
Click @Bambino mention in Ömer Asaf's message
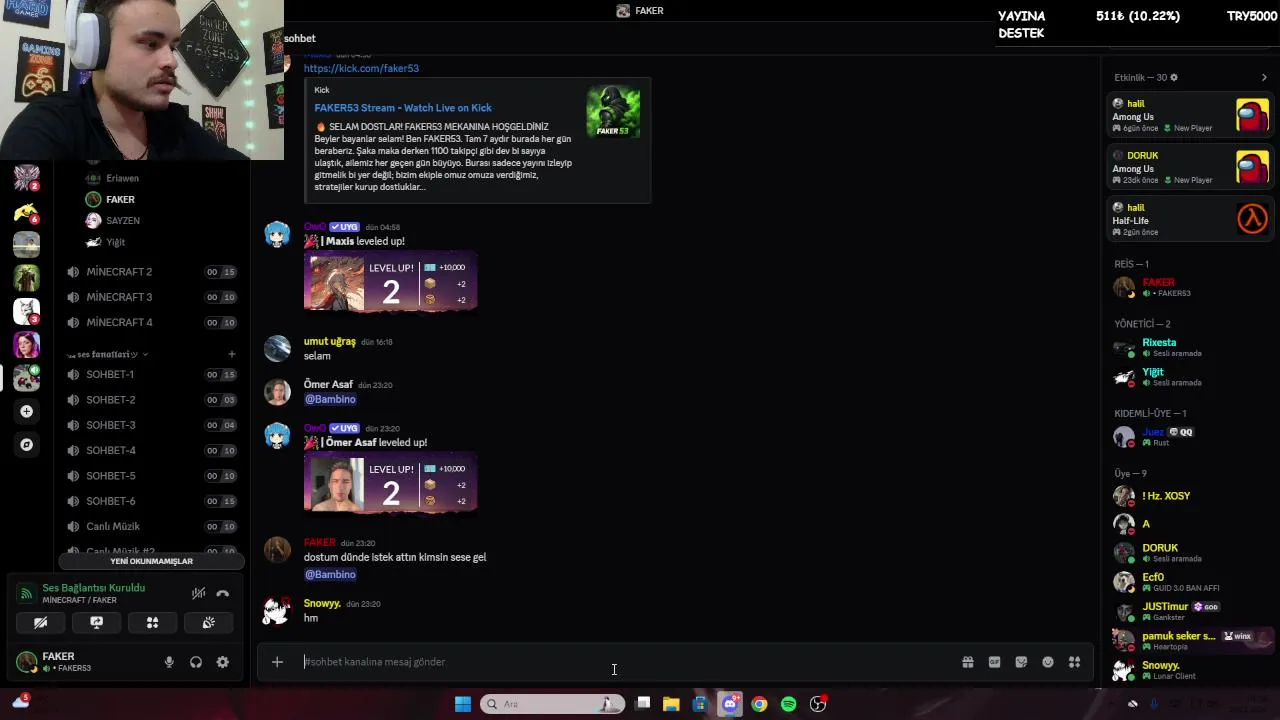tap(330, 399)
